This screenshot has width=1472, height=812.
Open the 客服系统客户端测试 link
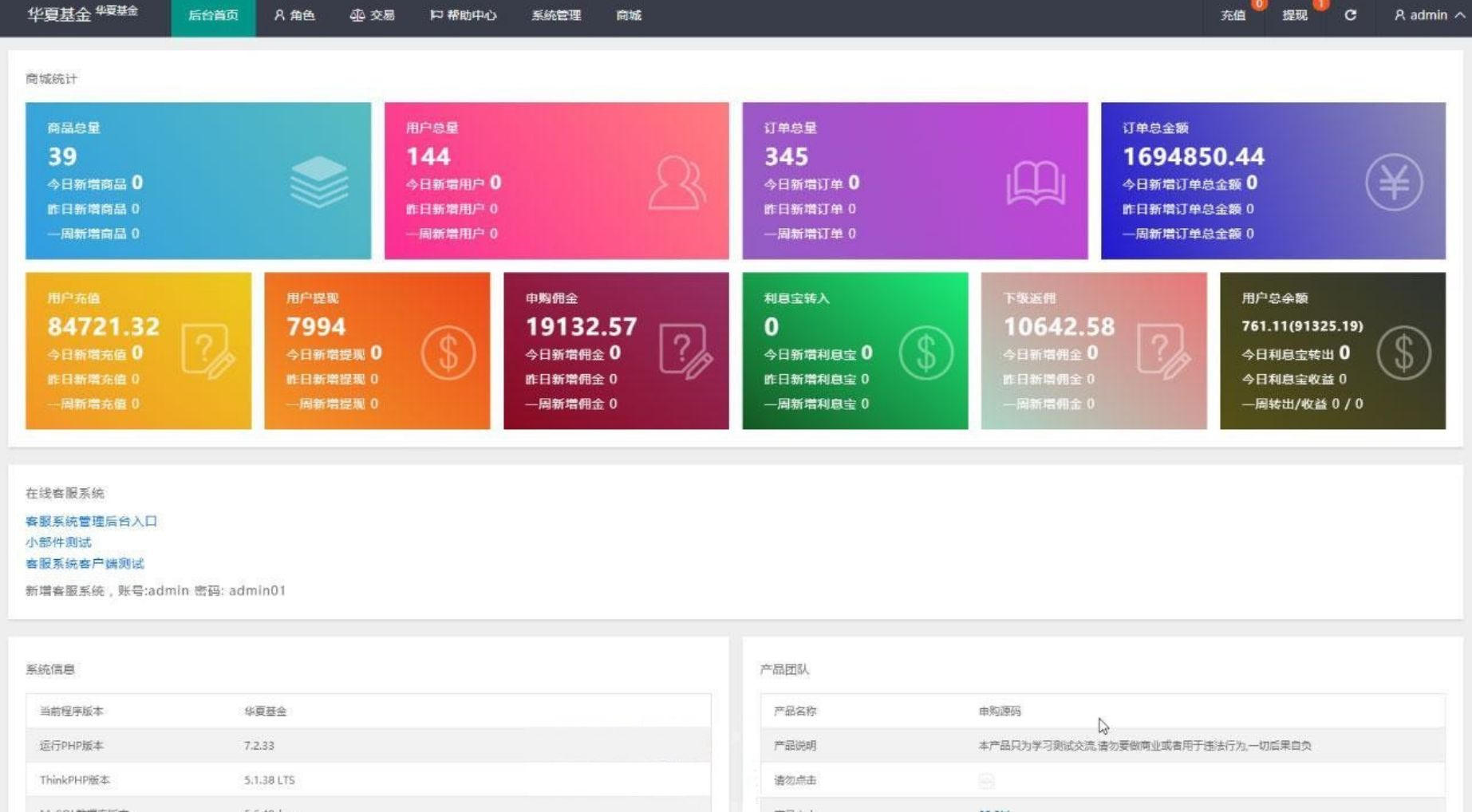[x=84, y=564]
